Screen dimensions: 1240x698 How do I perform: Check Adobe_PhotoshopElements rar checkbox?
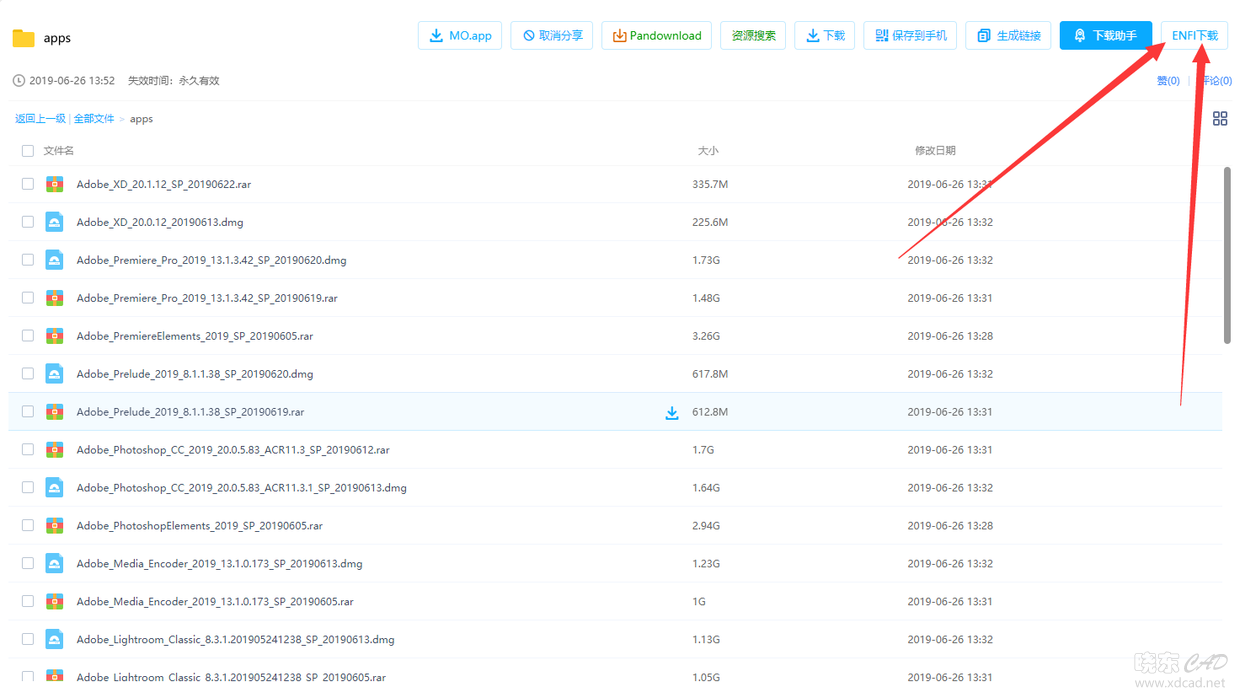(x=28, y=526)
